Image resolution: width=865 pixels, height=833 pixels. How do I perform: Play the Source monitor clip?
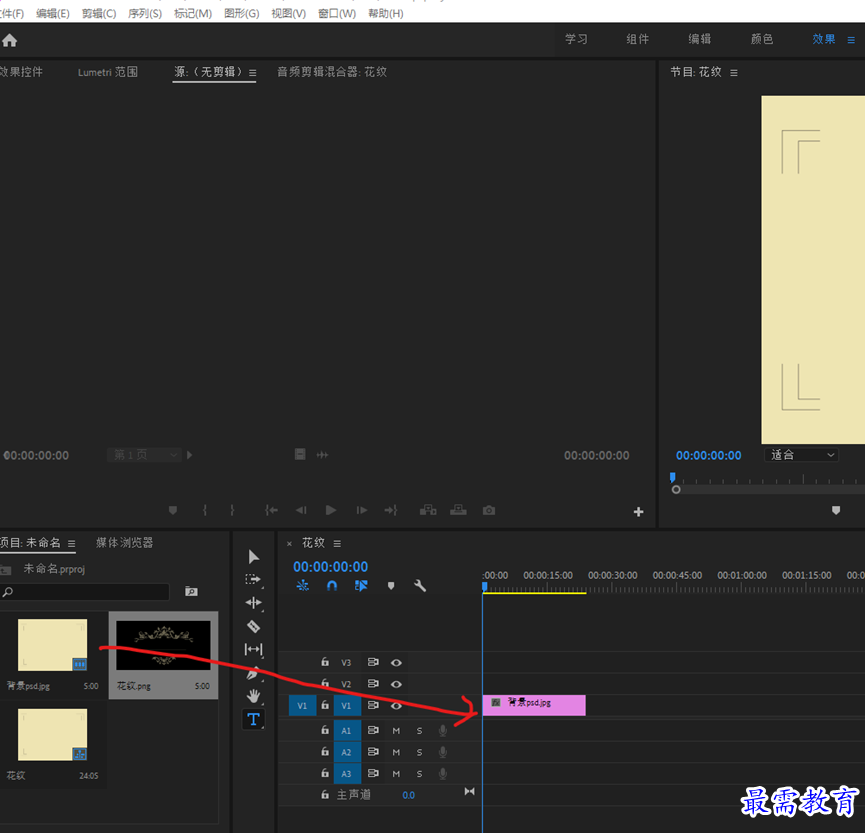tap(330, 510)
